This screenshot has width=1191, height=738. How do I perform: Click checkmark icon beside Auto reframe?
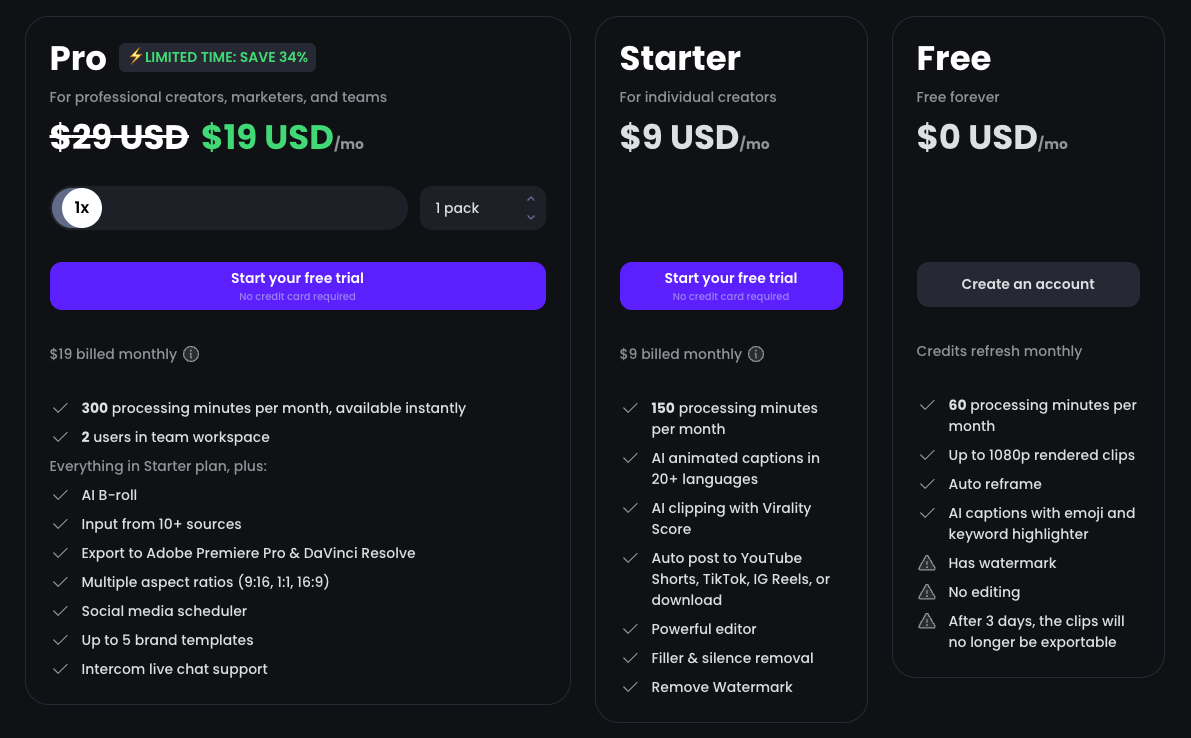(x=927, y=484)
